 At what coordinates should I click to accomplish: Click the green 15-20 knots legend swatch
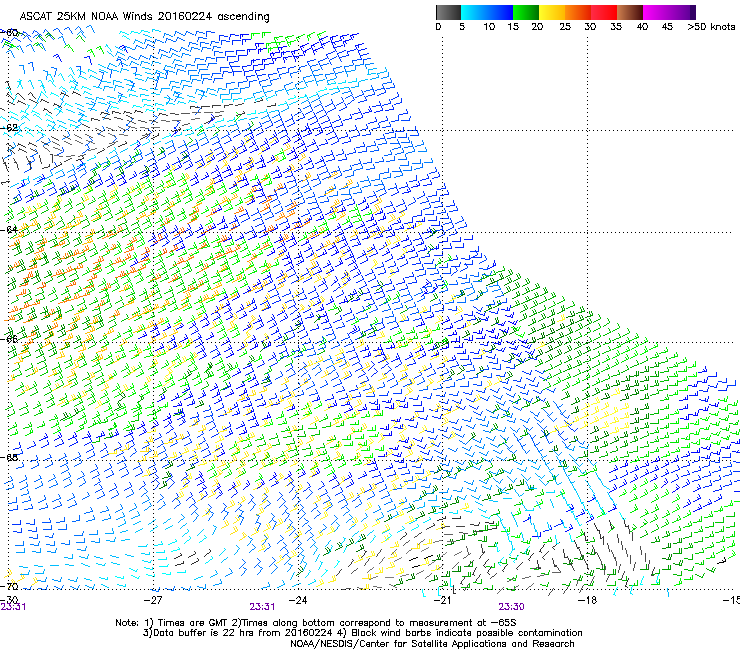(526, 12)
